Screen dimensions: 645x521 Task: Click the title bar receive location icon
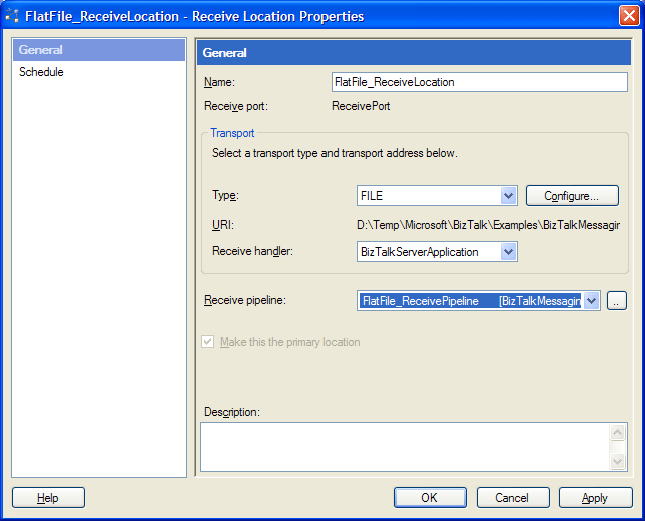tap(12, 16)
